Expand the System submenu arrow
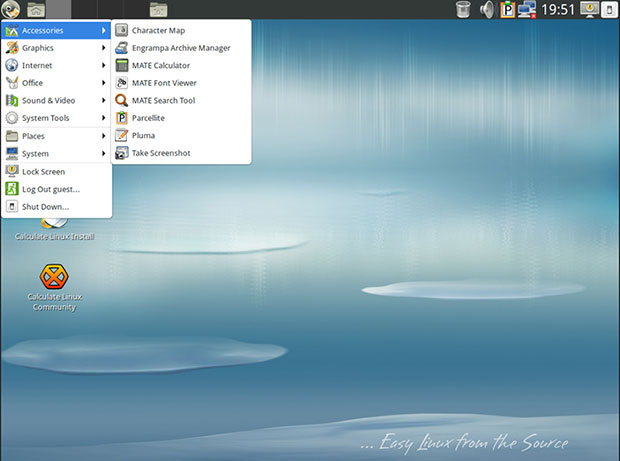Viewport: 620px width, 461px height. [x=104, y=153]
